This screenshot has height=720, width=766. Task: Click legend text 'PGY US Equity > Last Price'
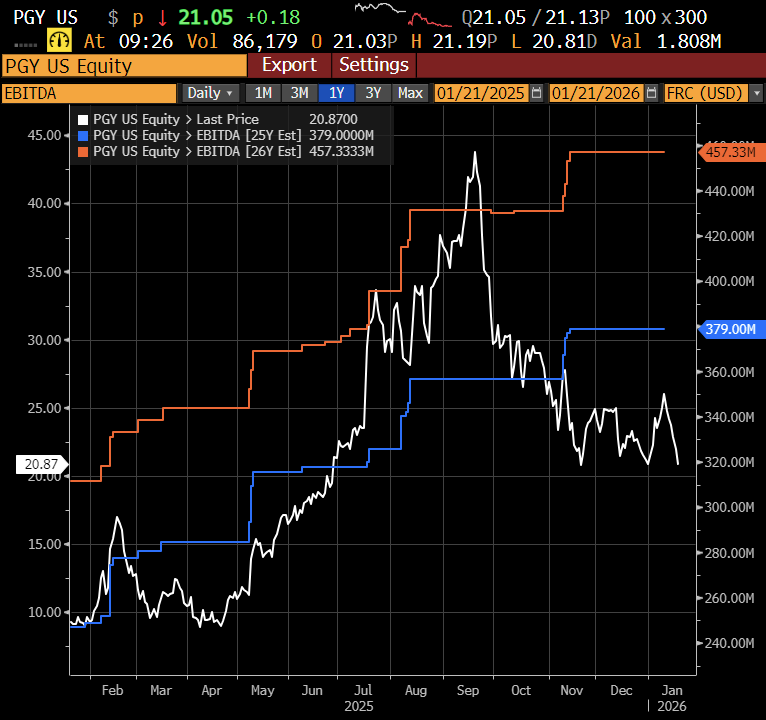tap(176, 119)
